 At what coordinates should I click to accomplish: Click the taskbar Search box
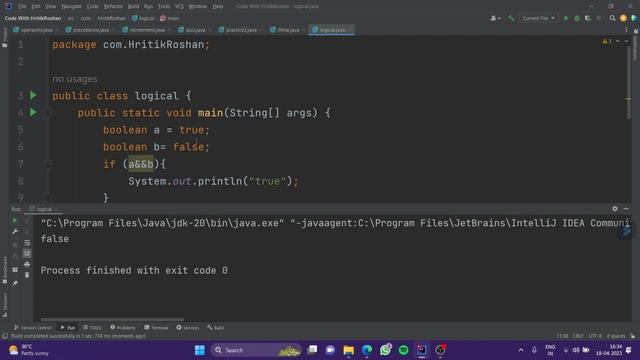coord(256,350)
